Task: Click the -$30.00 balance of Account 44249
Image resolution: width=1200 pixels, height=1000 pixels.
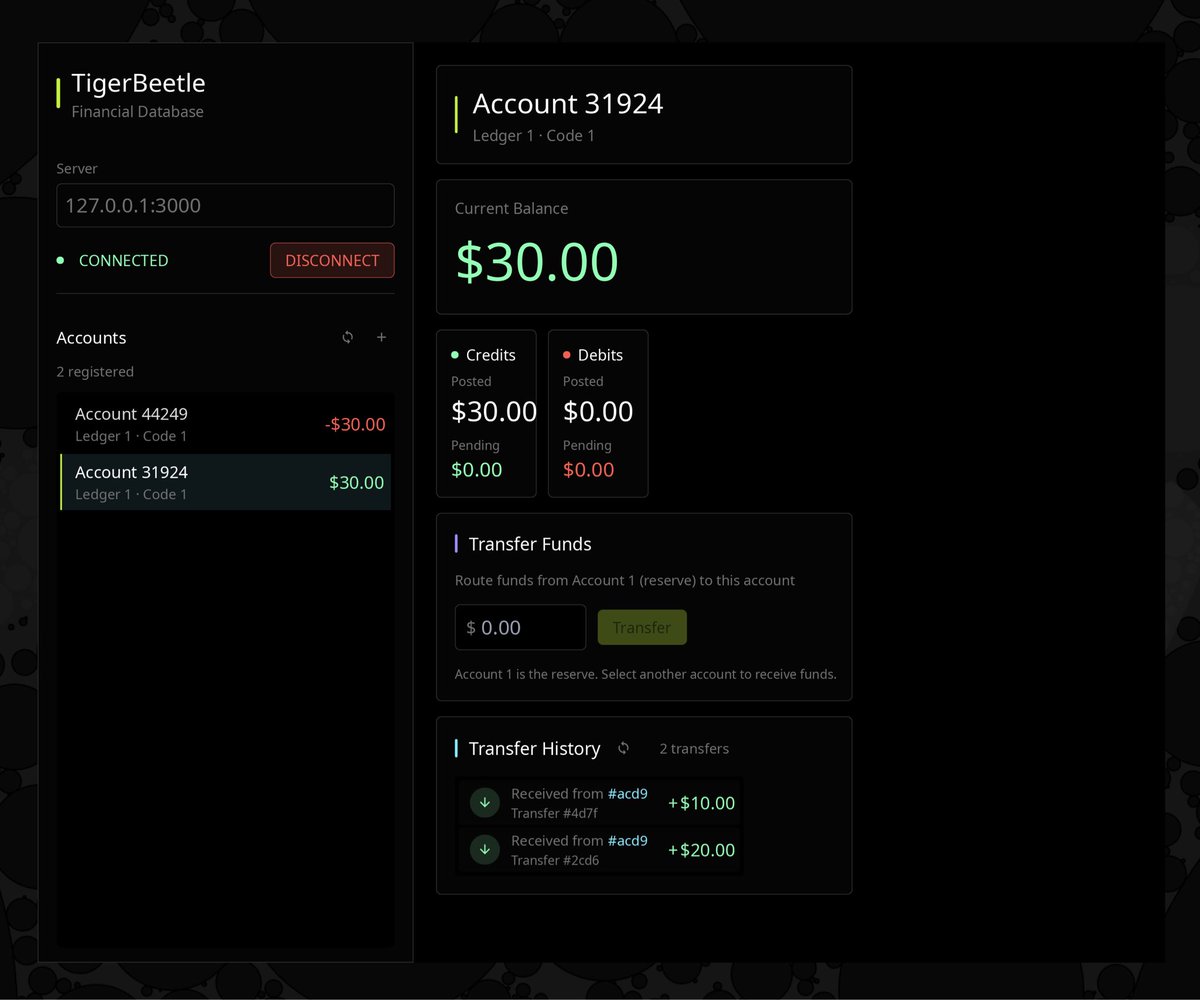Action: coord(355,424)
